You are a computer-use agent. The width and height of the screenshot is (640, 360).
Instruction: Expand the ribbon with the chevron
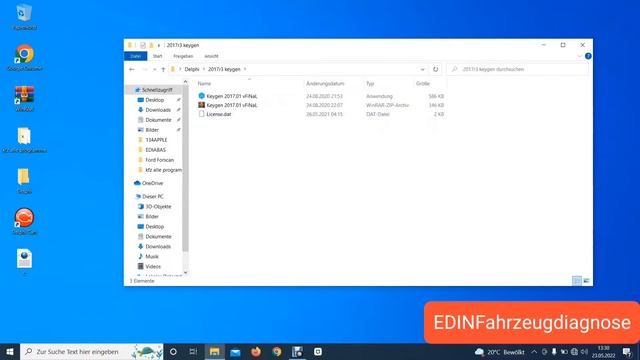(x=580, y=56)
